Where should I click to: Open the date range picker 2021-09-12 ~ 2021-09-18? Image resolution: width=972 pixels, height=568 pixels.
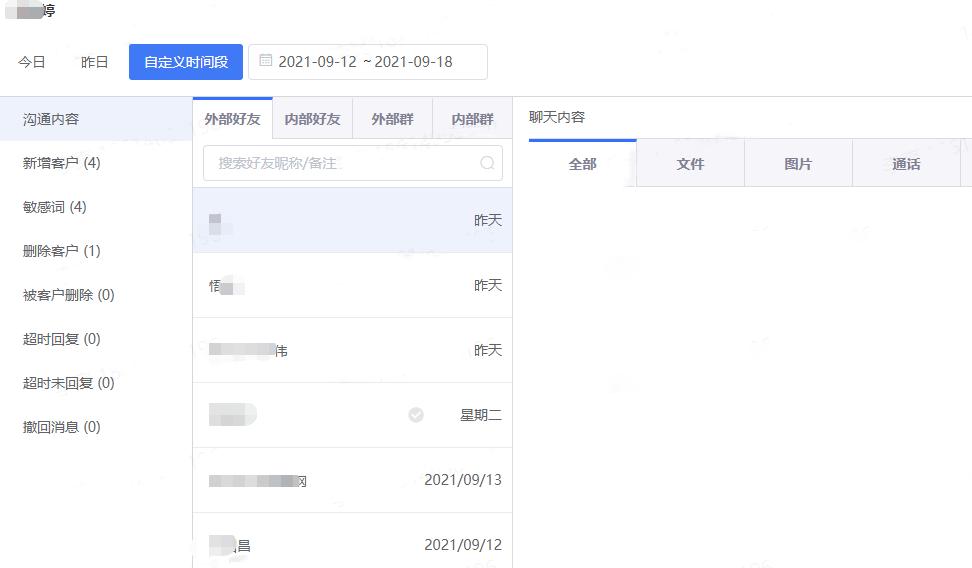tap(368, 62)
